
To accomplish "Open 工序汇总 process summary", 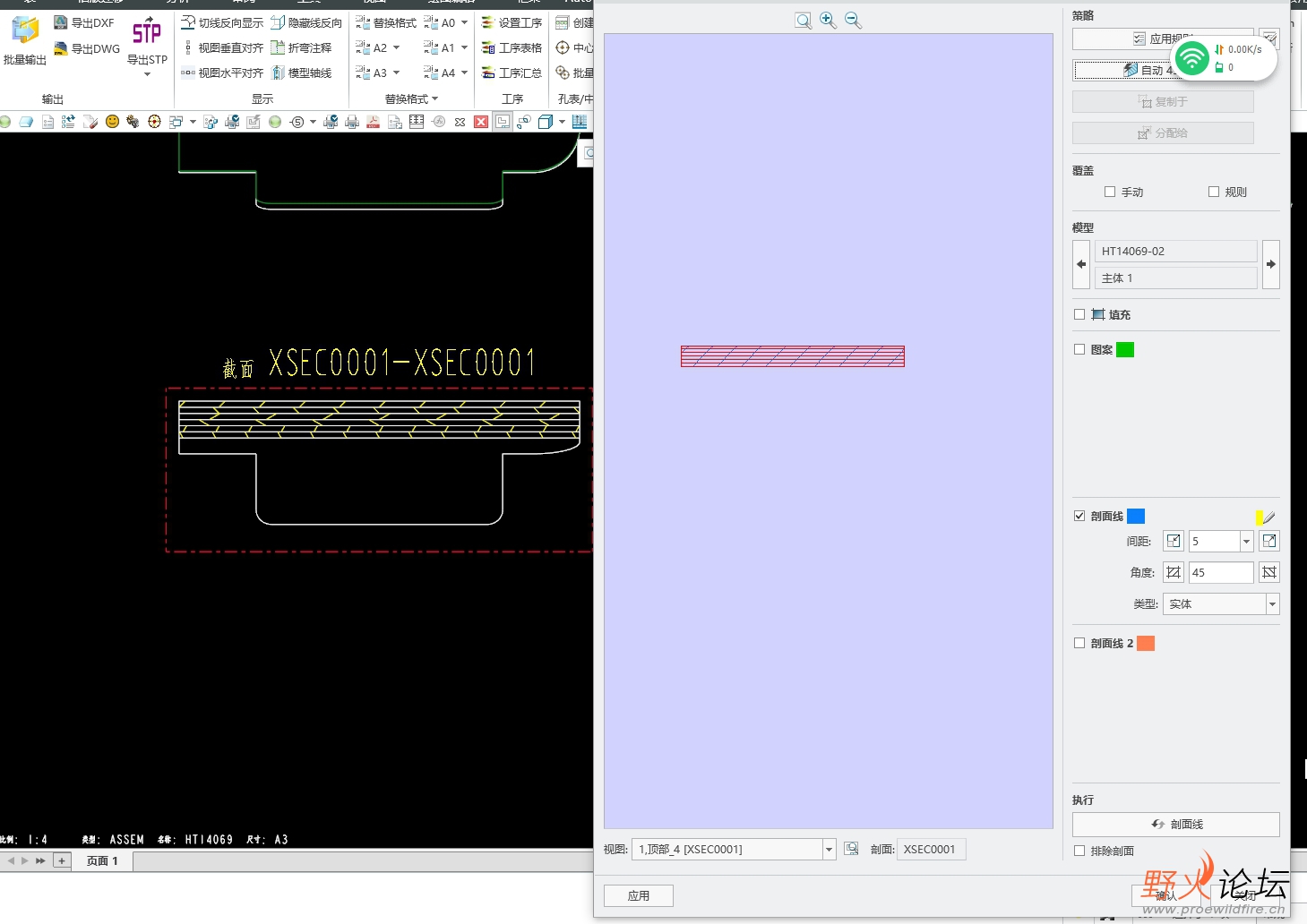I will (x=512, y=73).
